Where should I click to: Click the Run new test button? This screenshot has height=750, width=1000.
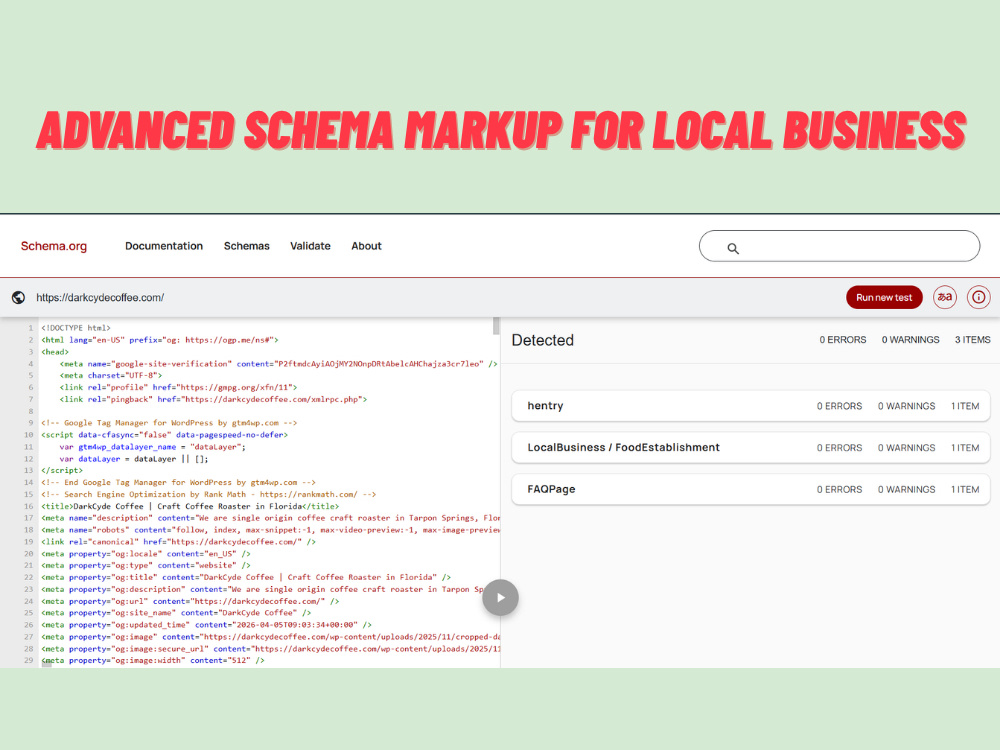click(x=884, y=298)
